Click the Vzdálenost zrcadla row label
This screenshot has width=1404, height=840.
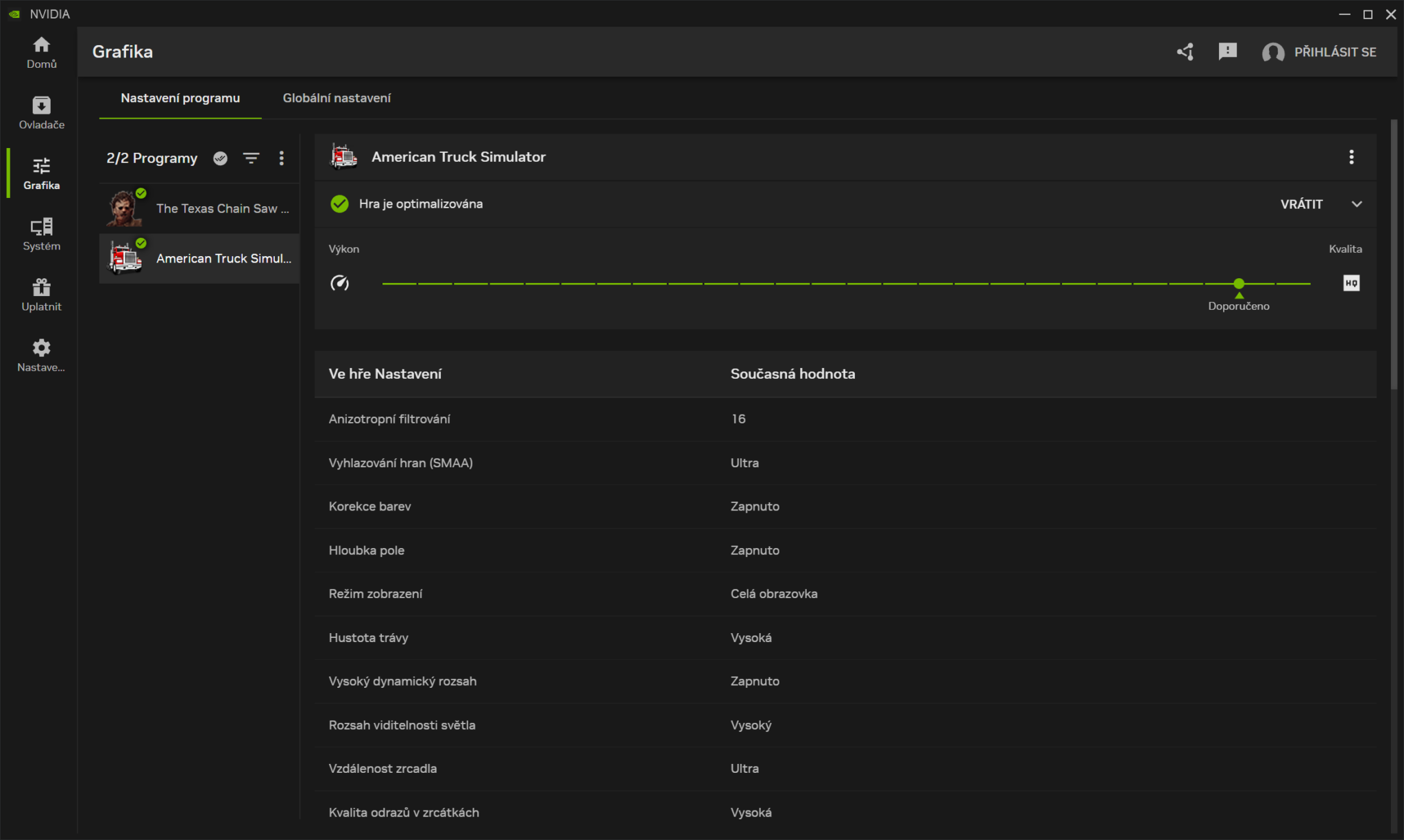tap(383, 769)
